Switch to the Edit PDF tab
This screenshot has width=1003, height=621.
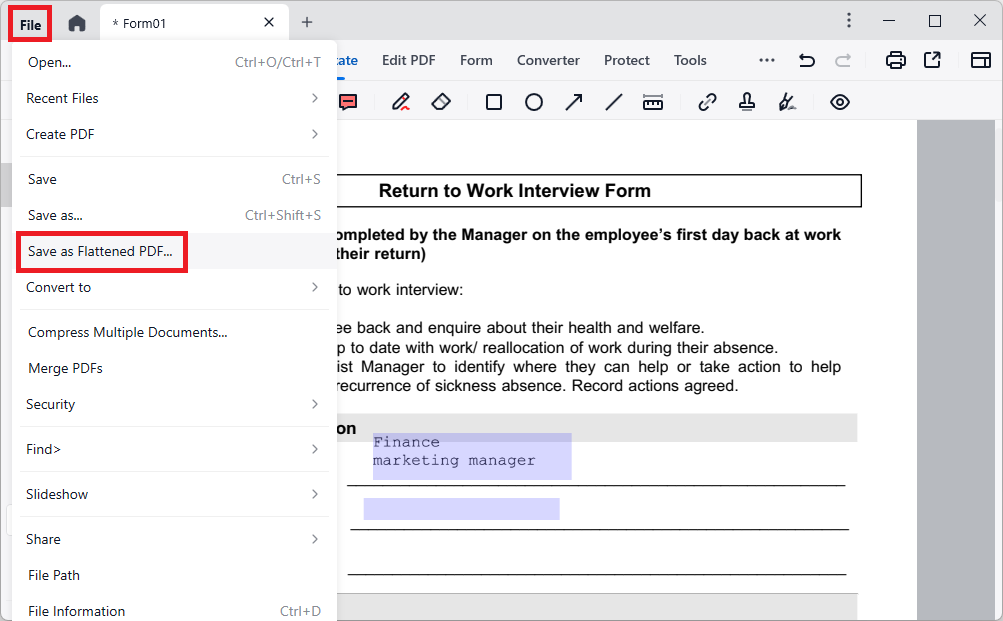point(408,60)
